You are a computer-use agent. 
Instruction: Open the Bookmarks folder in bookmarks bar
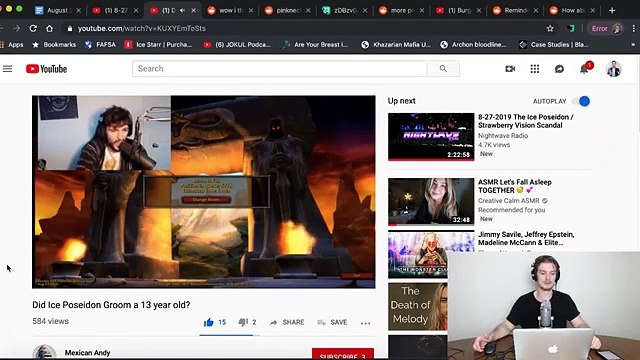click(x=54, y=44)
